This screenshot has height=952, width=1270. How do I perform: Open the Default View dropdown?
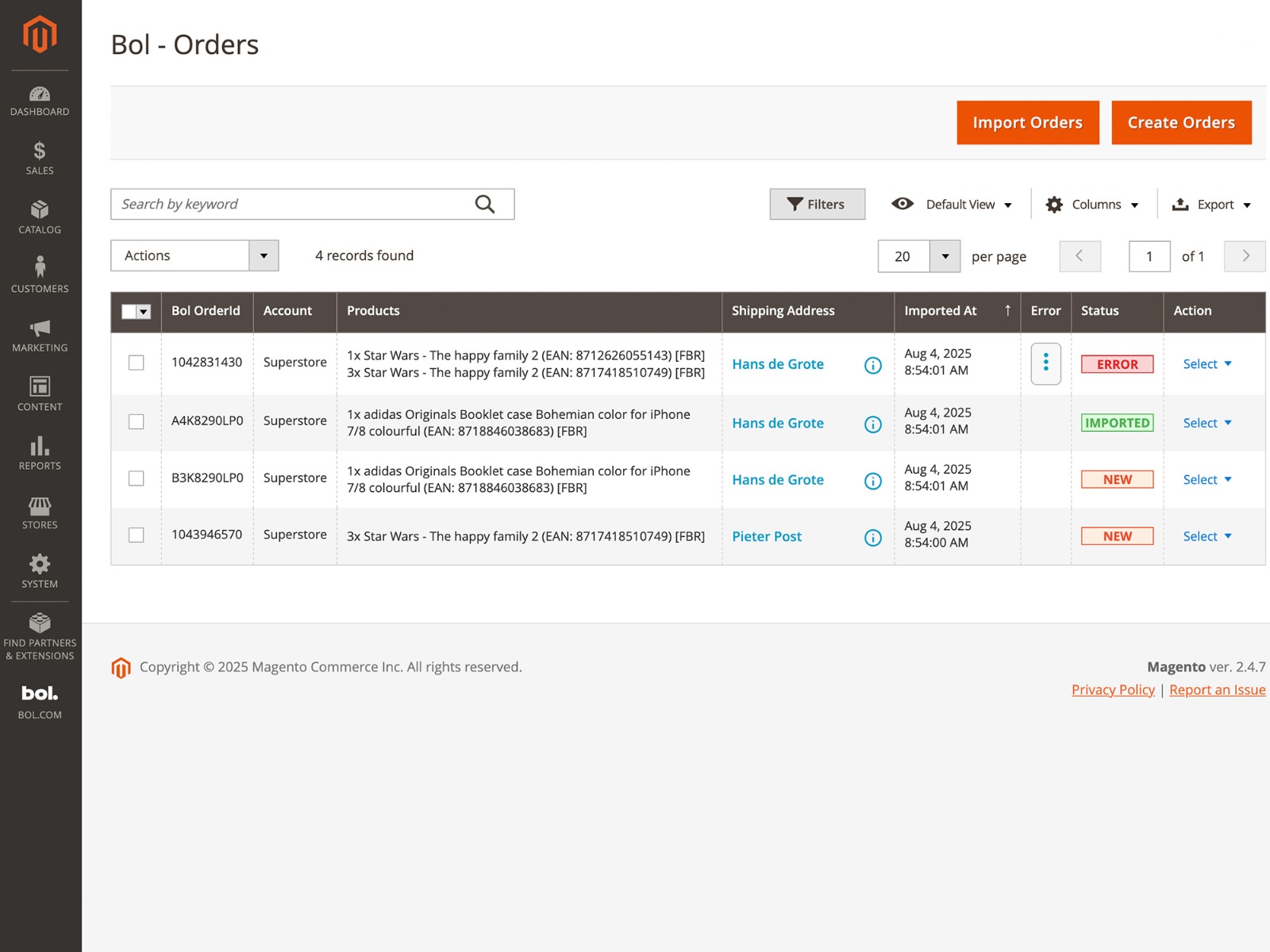(952, 204)
